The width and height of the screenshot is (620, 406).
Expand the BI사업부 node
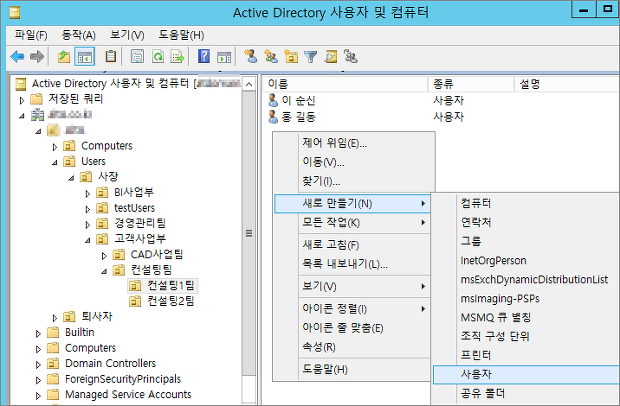[88, 193]
